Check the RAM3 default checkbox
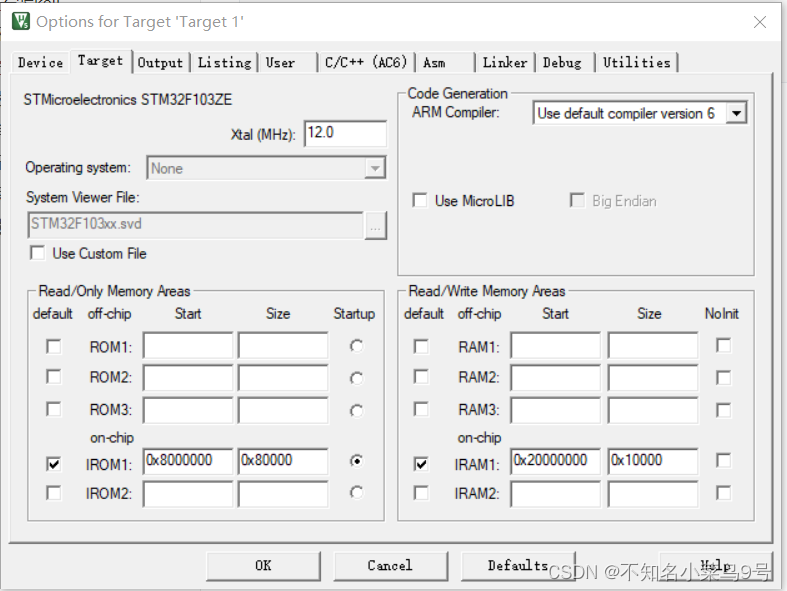Viewport: 787px width, 591px height. coord(421,409)
